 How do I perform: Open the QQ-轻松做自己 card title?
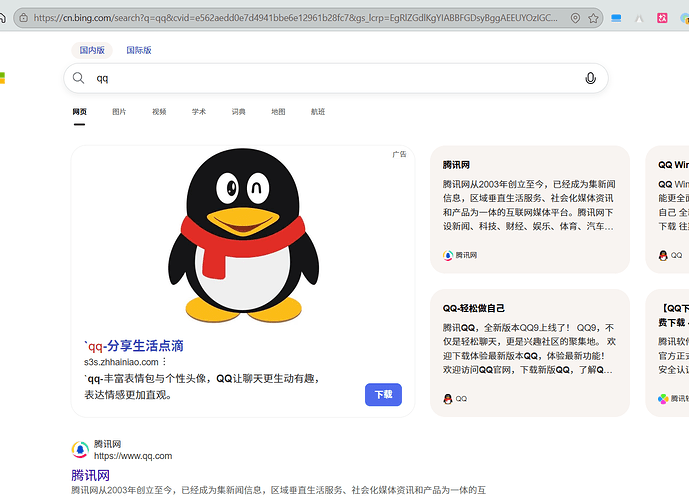click(x=474, y=308)
